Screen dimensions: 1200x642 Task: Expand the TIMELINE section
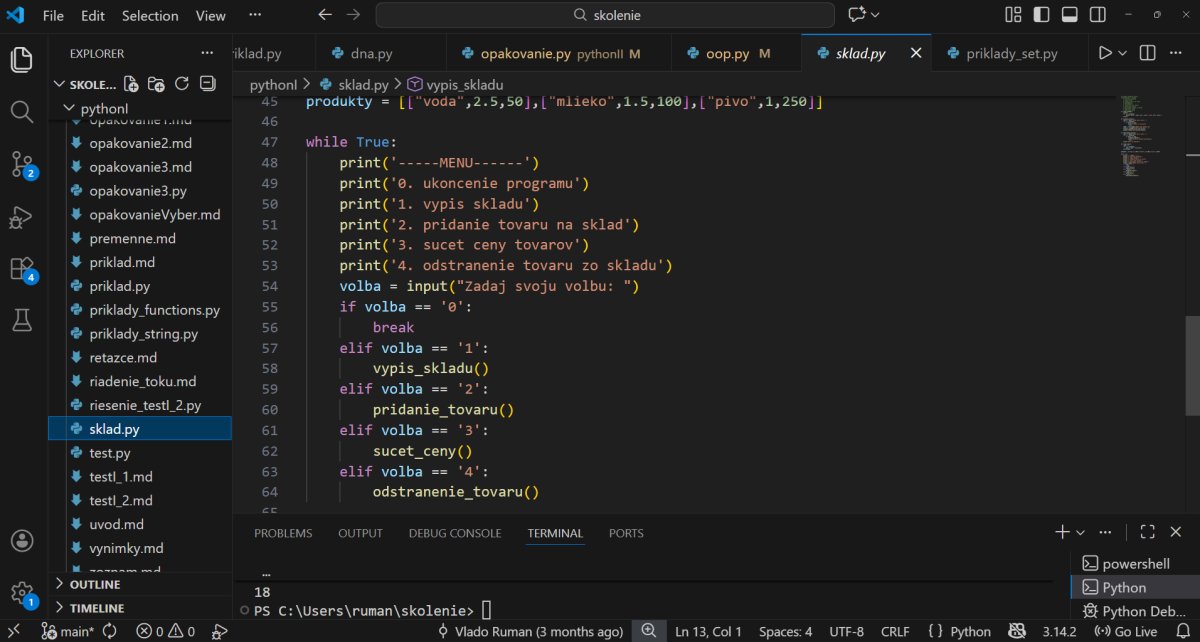[96, 608]
